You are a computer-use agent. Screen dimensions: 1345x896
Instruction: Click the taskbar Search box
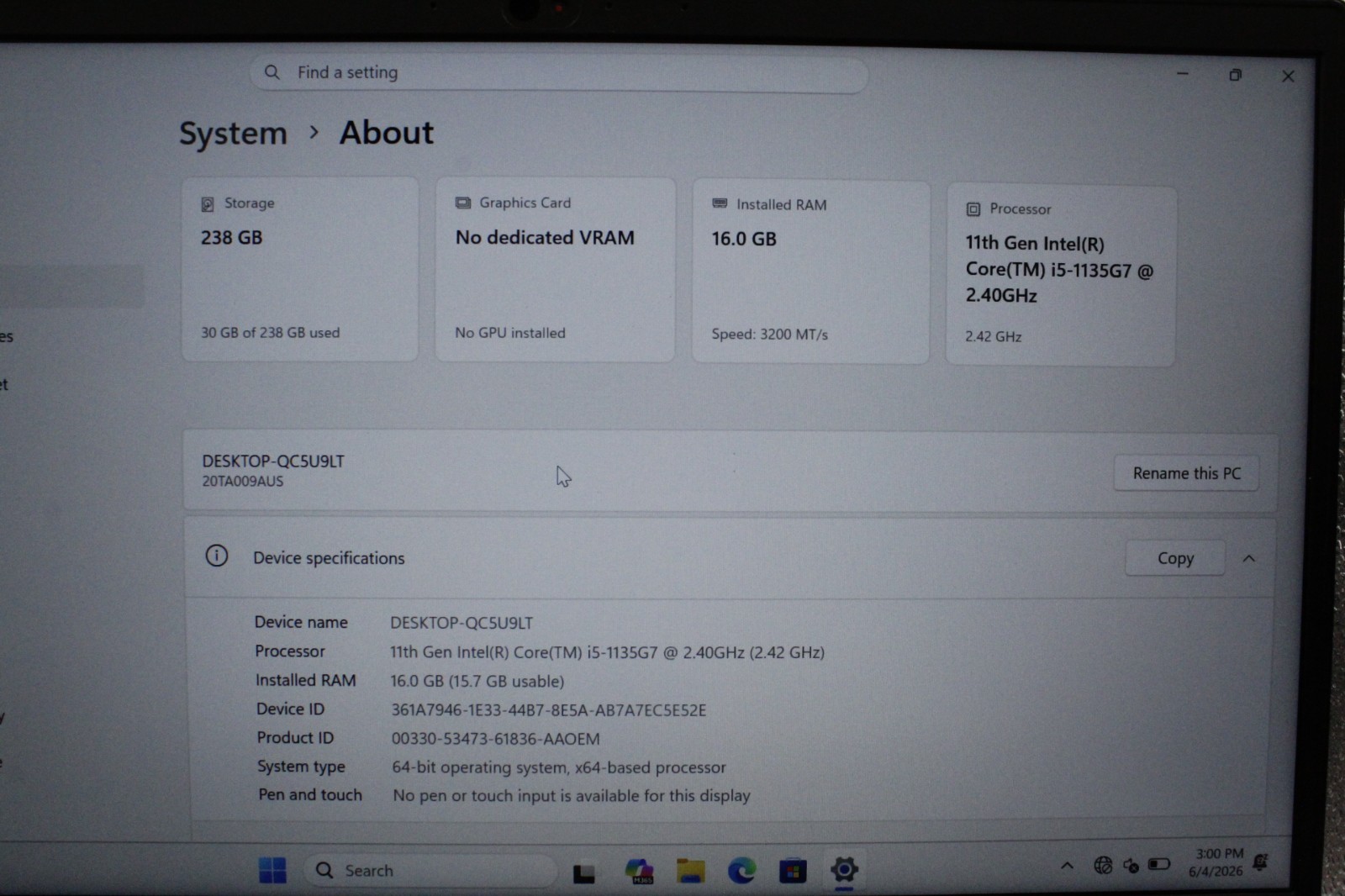coord(430,871)
